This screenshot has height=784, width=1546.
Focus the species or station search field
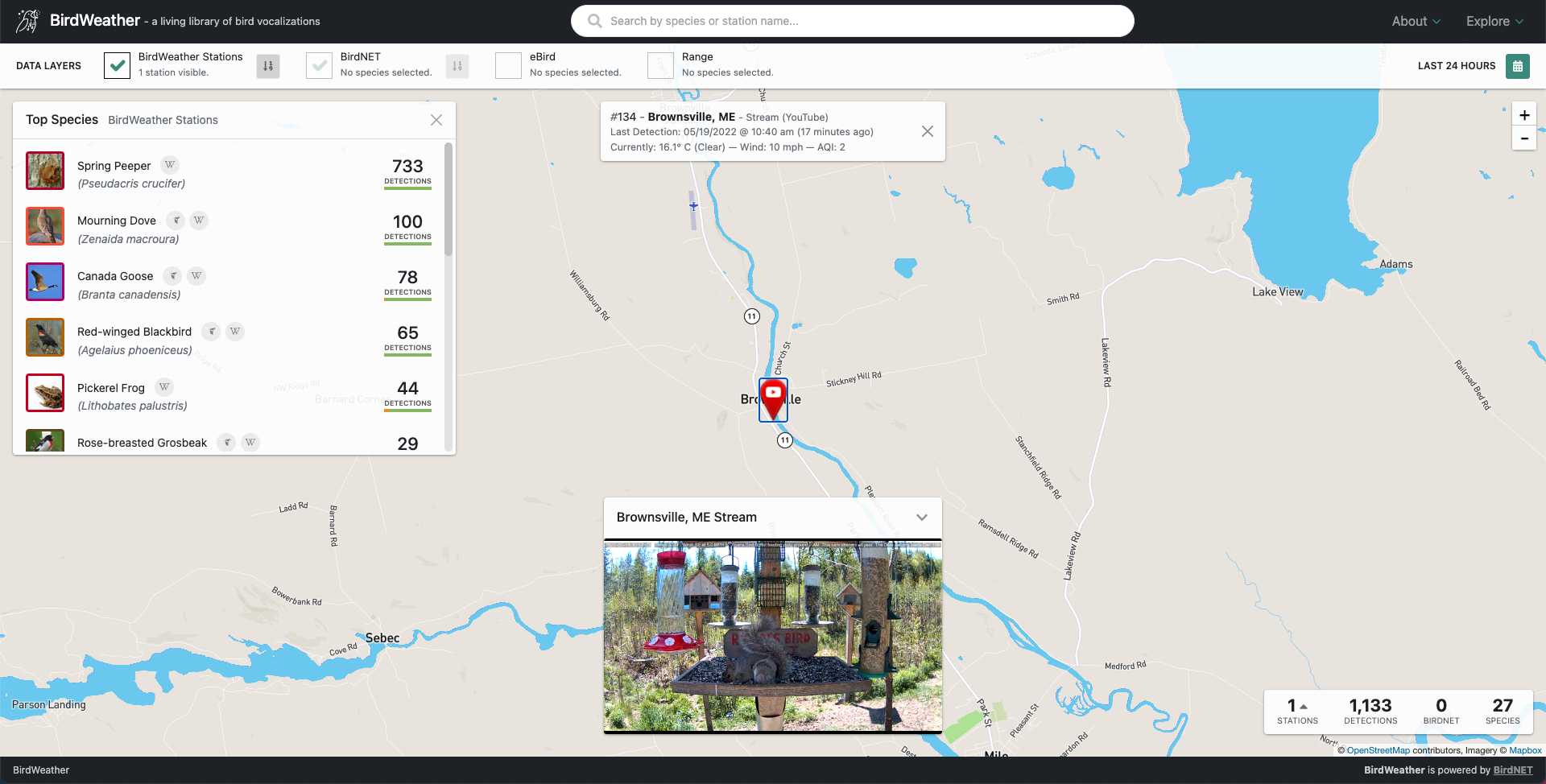point(852,21)
